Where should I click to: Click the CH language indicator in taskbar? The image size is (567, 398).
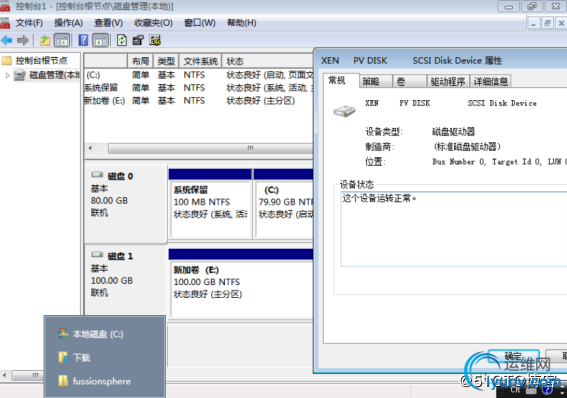pos(515,389)
